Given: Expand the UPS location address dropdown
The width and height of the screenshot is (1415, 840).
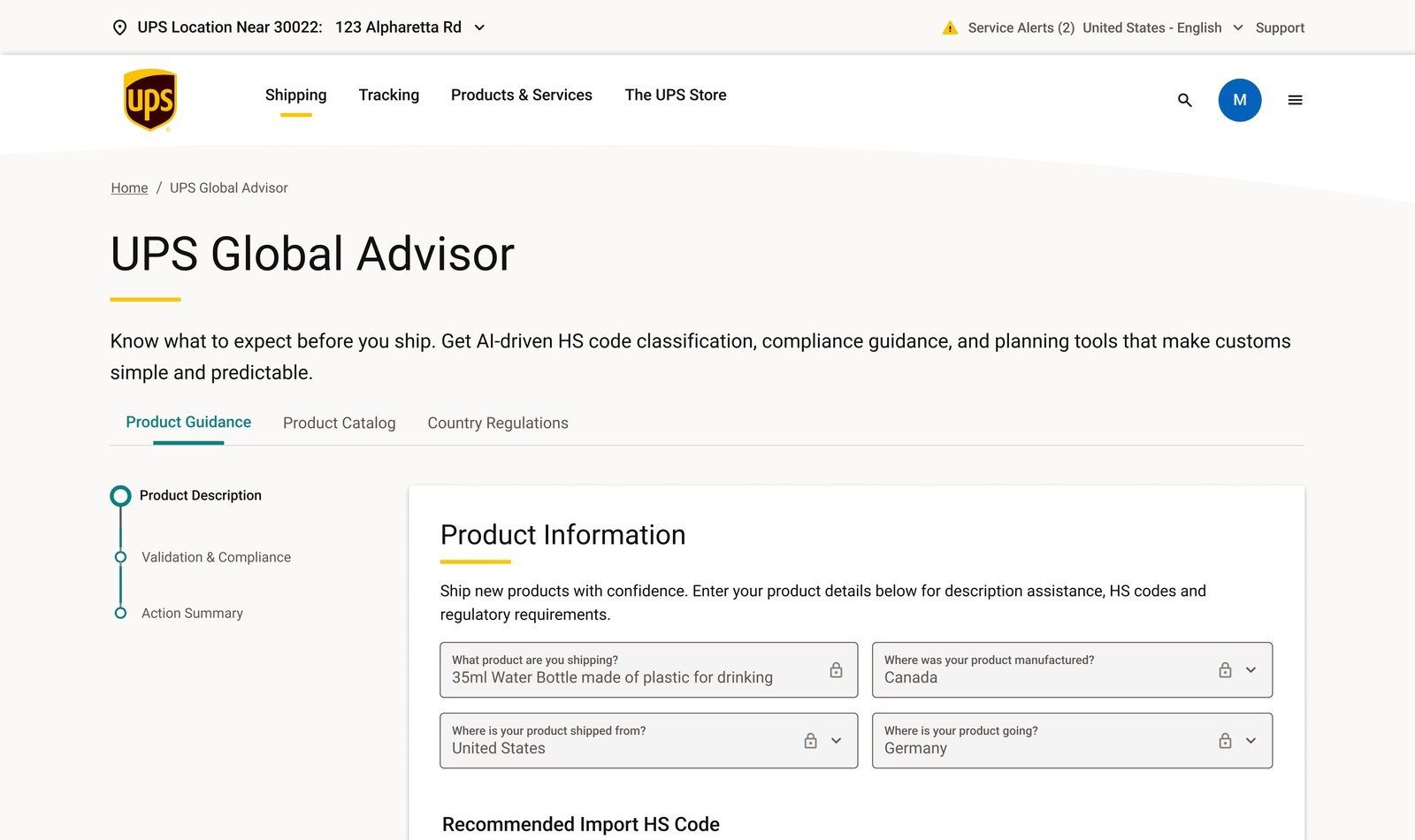Looking at the screenshot, I should tap(479, 27).
